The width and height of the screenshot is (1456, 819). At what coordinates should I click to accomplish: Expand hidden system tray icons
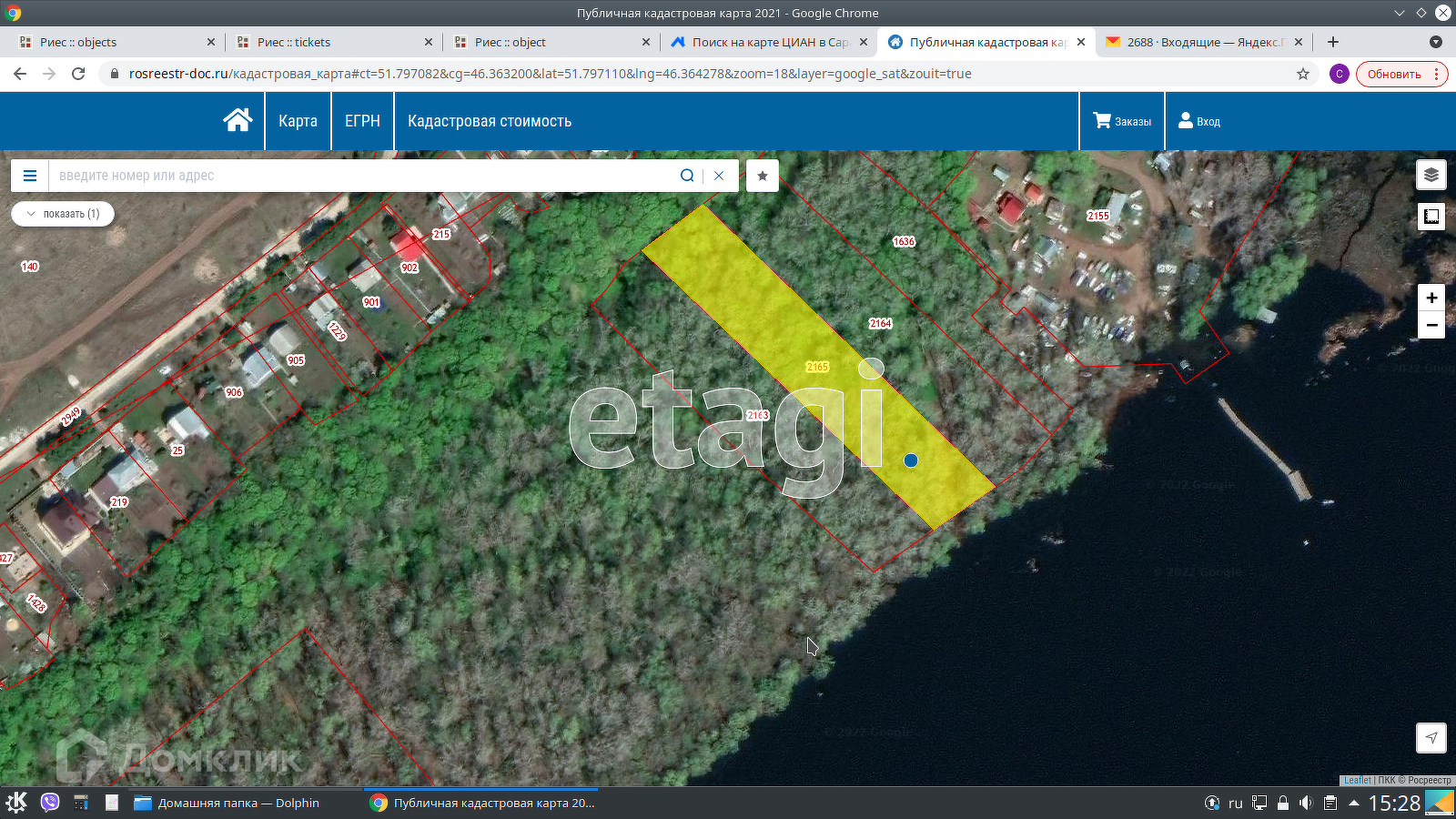coord(1354,803)
